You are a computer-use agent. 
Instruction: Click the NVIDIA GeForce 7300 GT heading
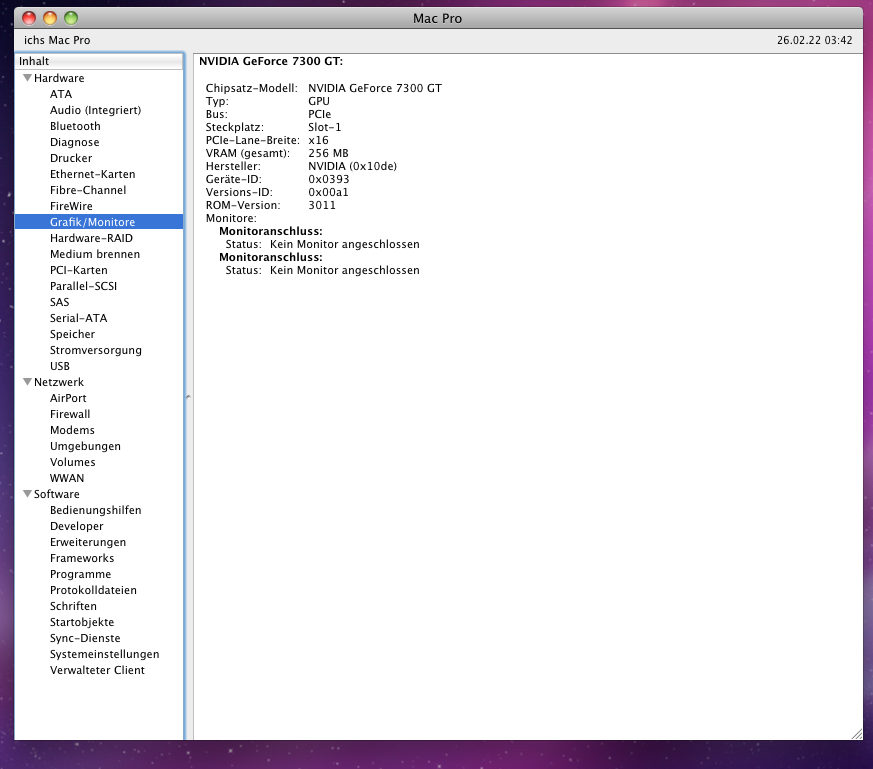[271, 61]
